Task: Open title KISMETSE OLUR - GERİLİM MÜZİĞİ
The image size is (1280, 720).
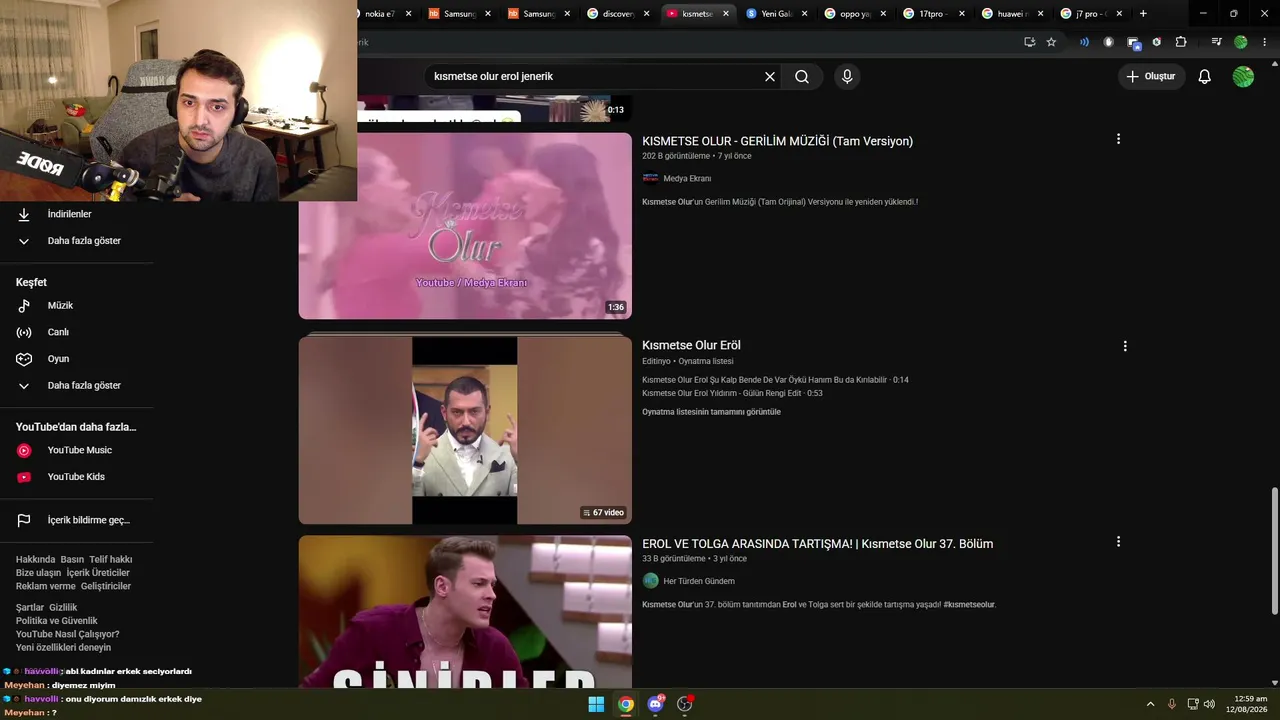Action: click(x=777, y=142)
